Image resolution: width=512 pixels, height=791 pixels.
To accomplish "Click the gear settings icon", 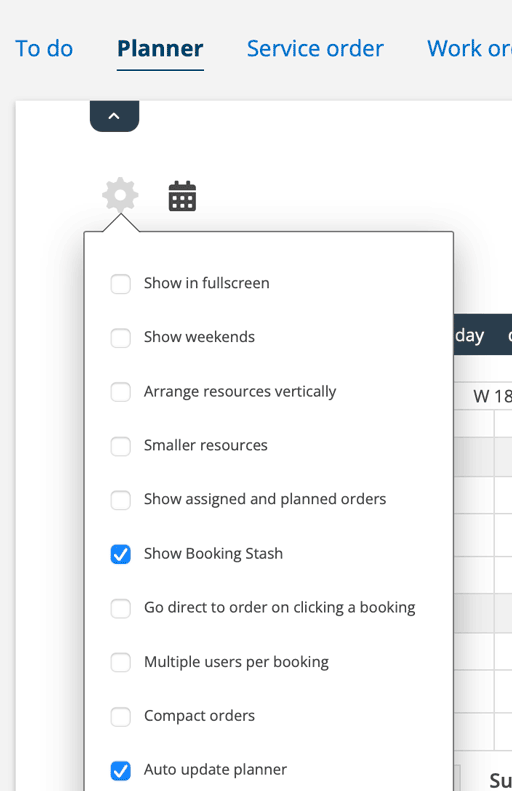I will [120, 195].
